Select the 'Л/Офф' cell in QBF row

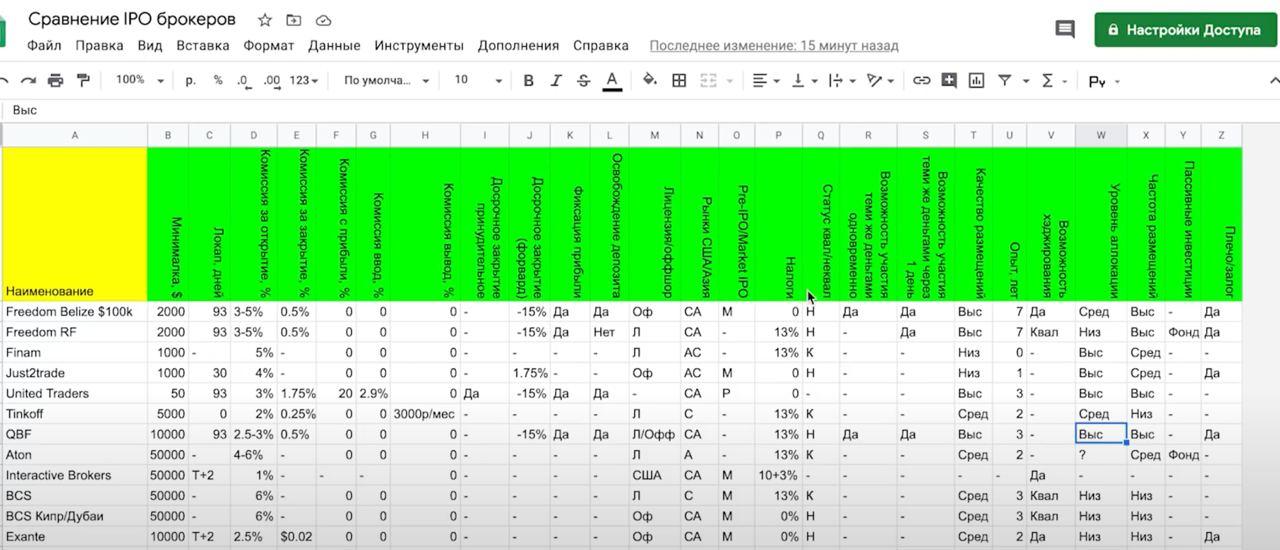654,434
